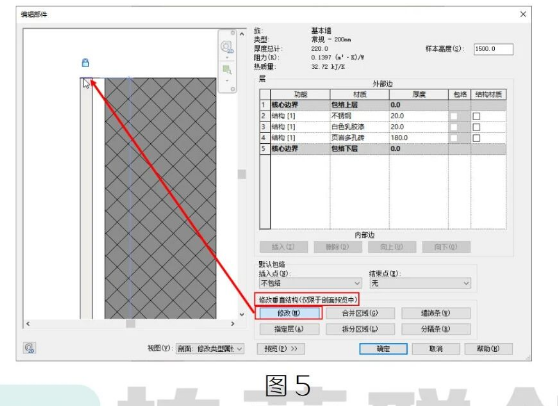Toggle the wraps checkbox for 页岩多孔砖 layer row
The height and width of the screenshot is (406, 558).
454,138
